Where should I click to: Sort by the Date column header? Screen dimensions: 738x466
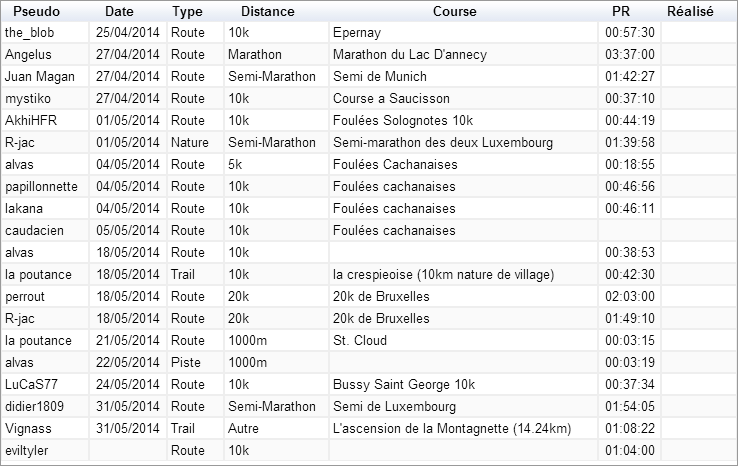[x=119, y=11]
